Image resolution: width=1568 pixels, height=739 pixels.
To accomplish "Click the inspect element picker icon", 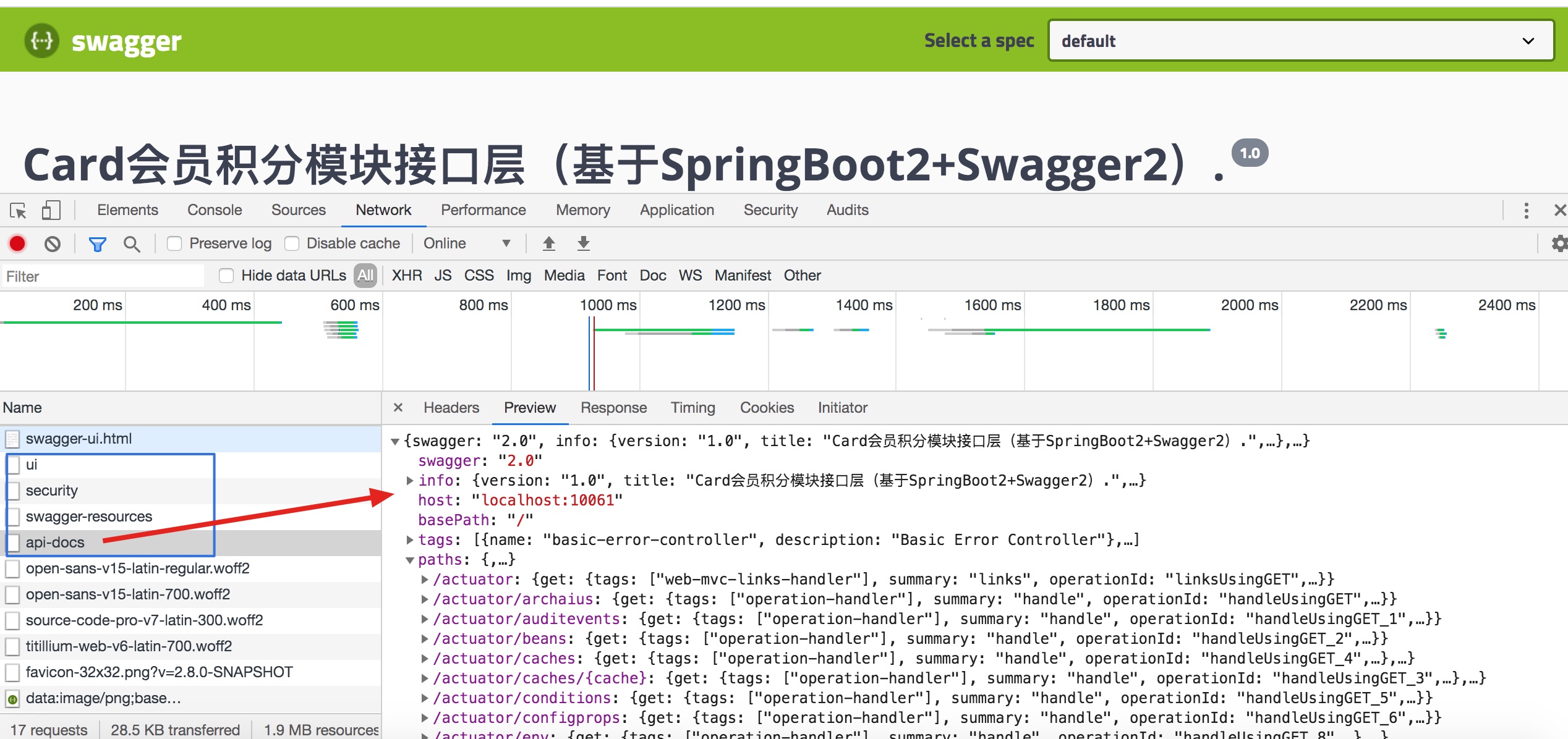I will coord(18,211).
